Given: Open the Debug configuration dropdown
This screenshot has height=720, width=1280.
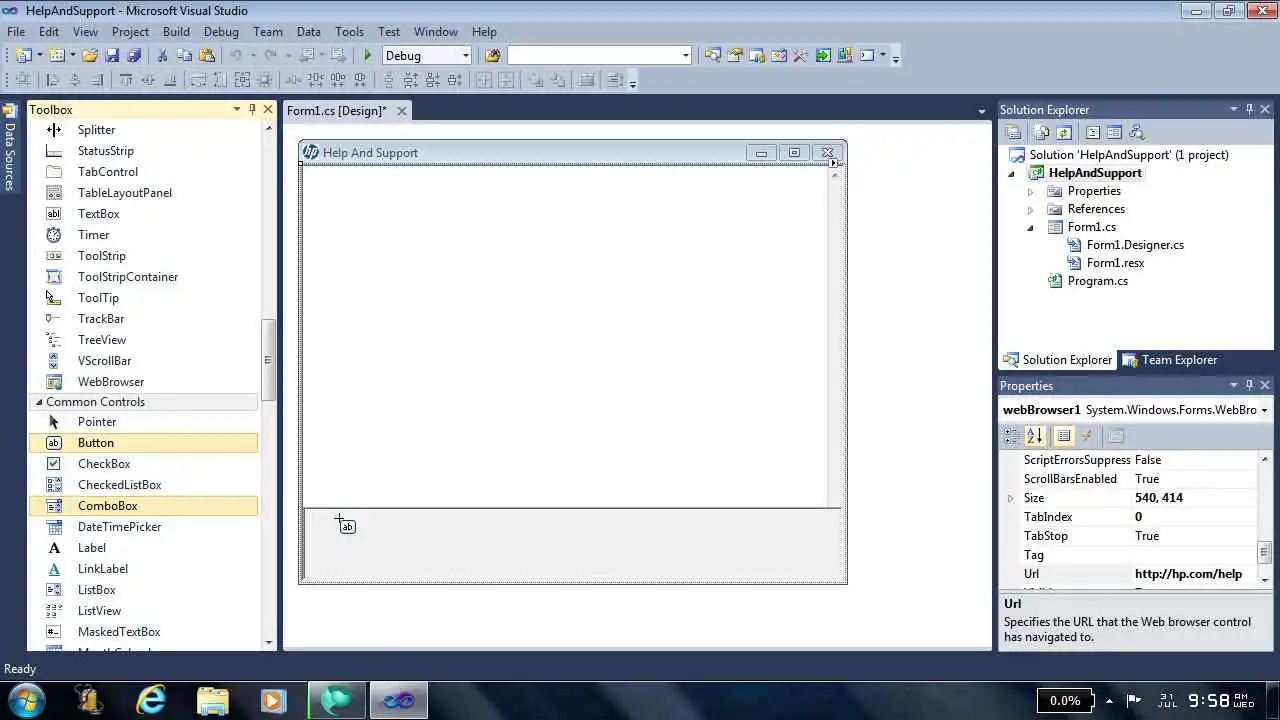Looking at the screenshot, I should click(465, 55).
